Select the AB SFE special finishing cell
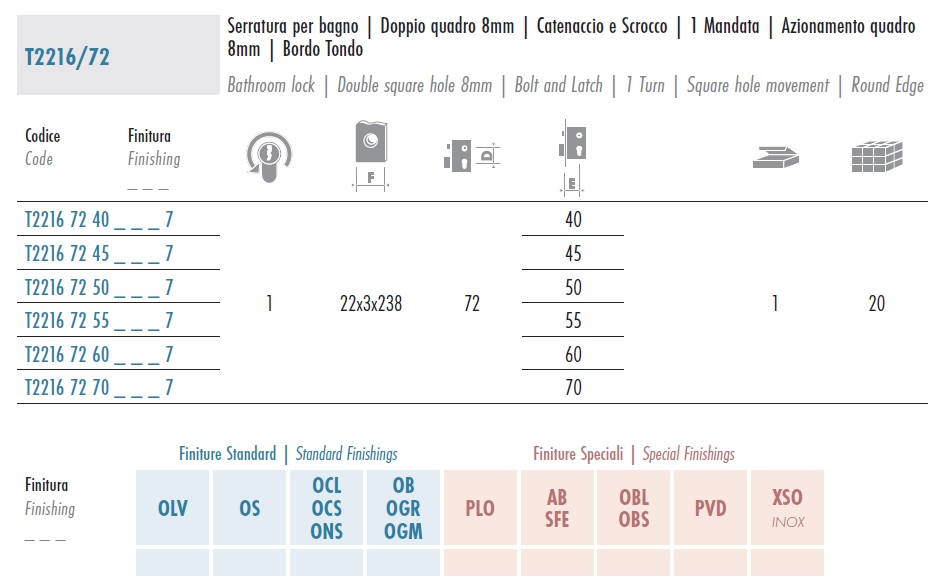941x587 pixels. 557,508
